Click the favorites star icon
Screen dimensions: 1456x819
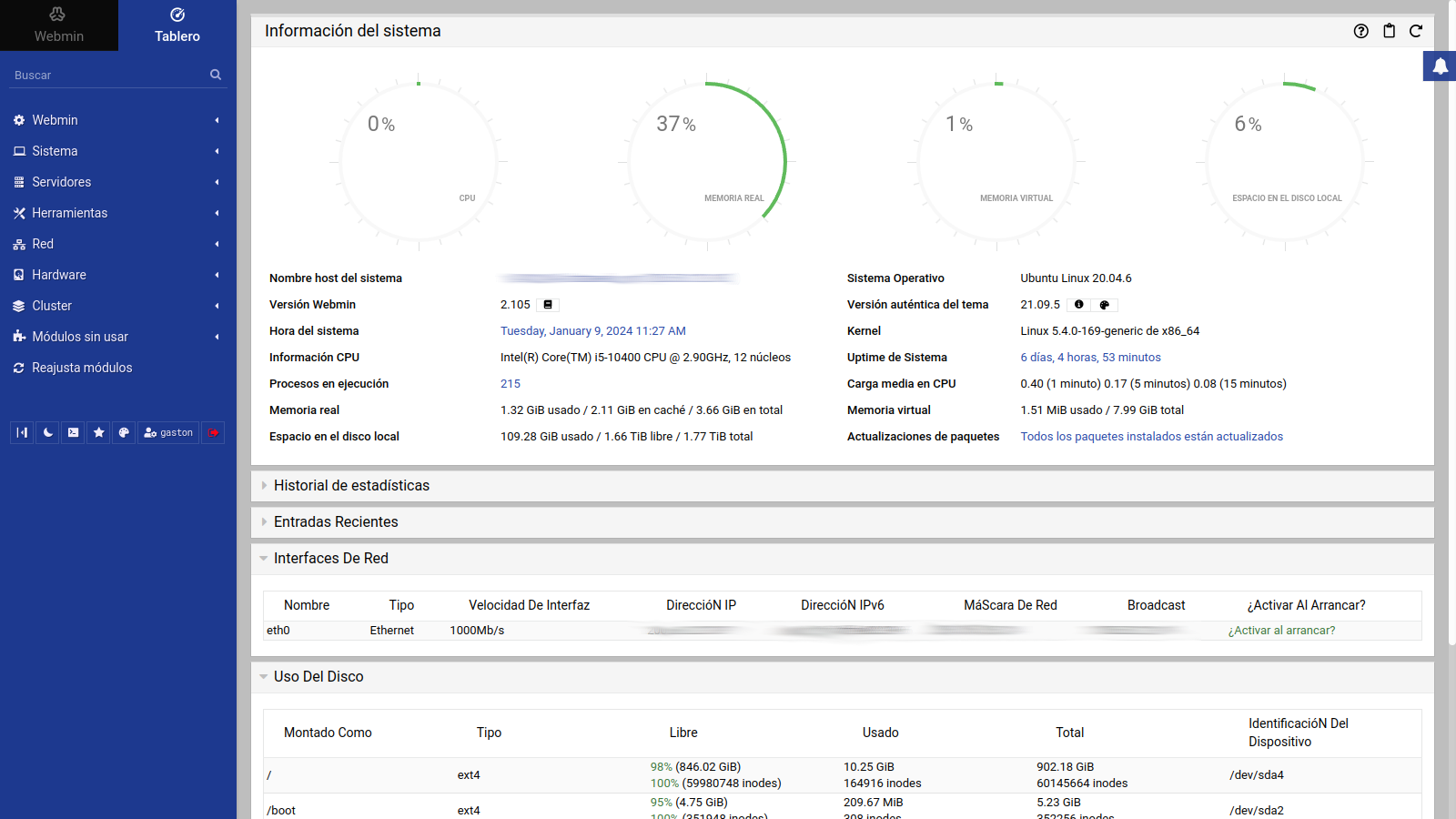pyautogui.click(x=98, y=432)
